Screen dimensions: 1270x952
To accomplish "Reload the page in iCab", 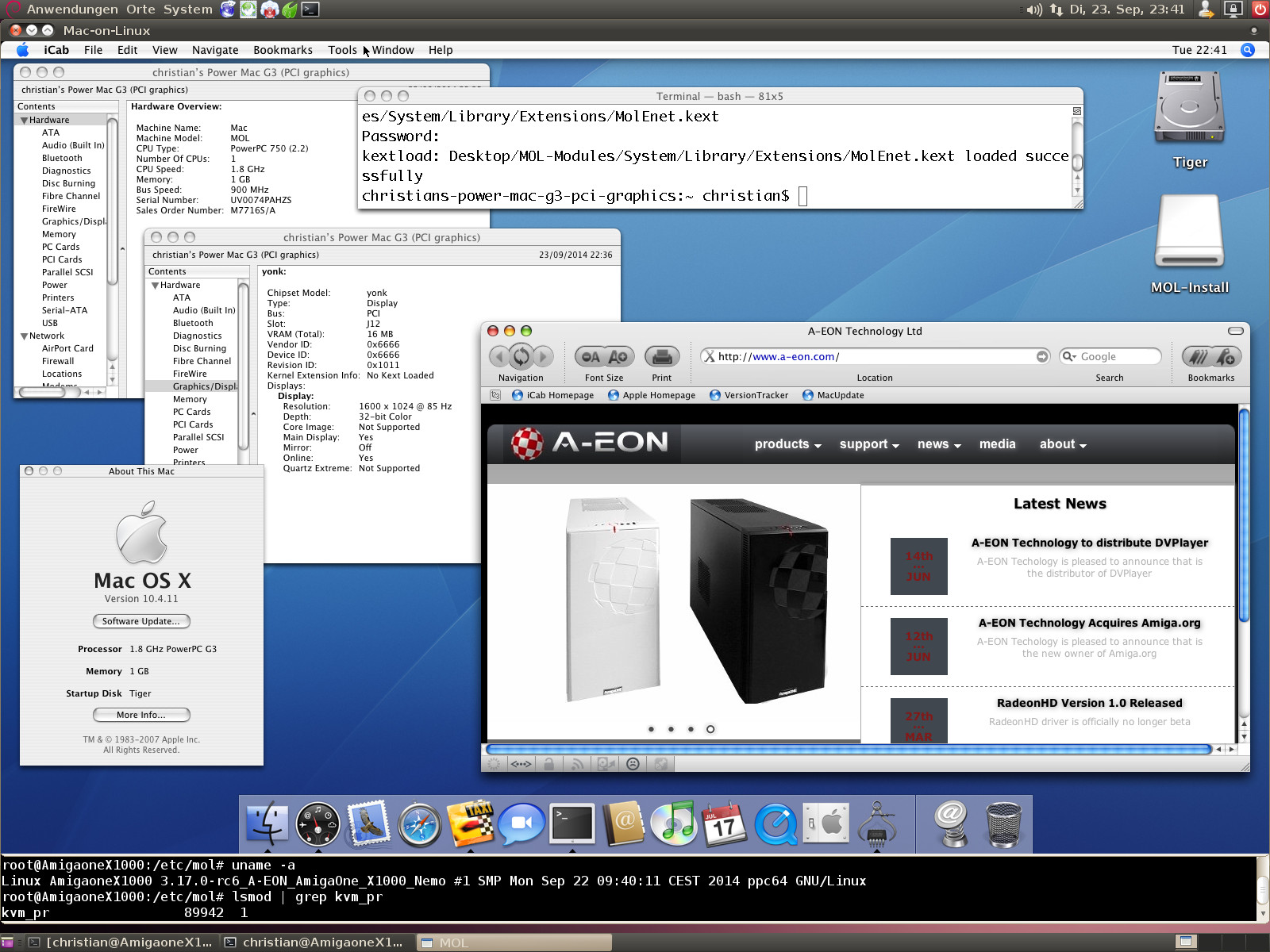I will click(521, 357).
